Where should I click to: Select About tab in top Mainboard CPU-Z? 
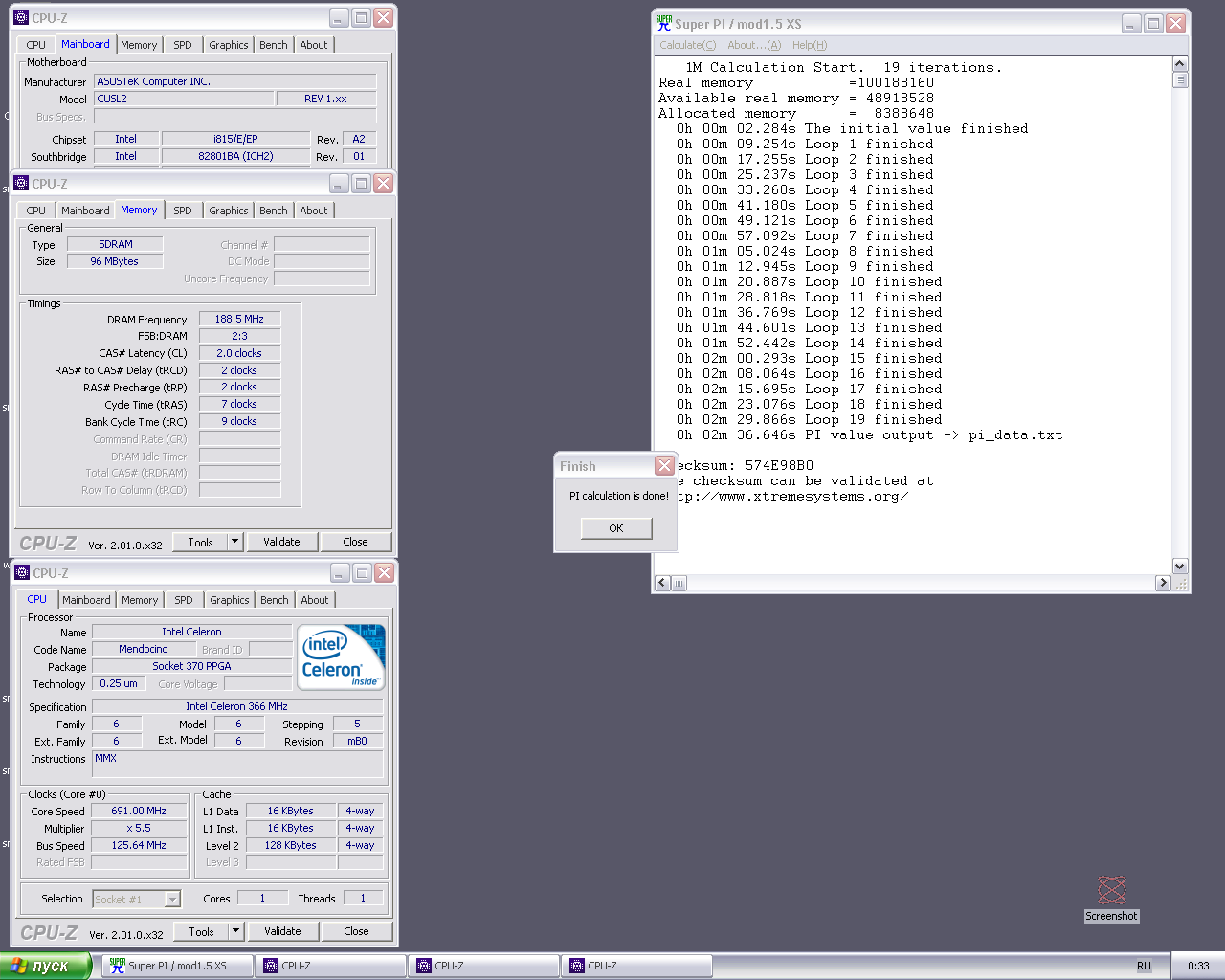pos(314,45)
